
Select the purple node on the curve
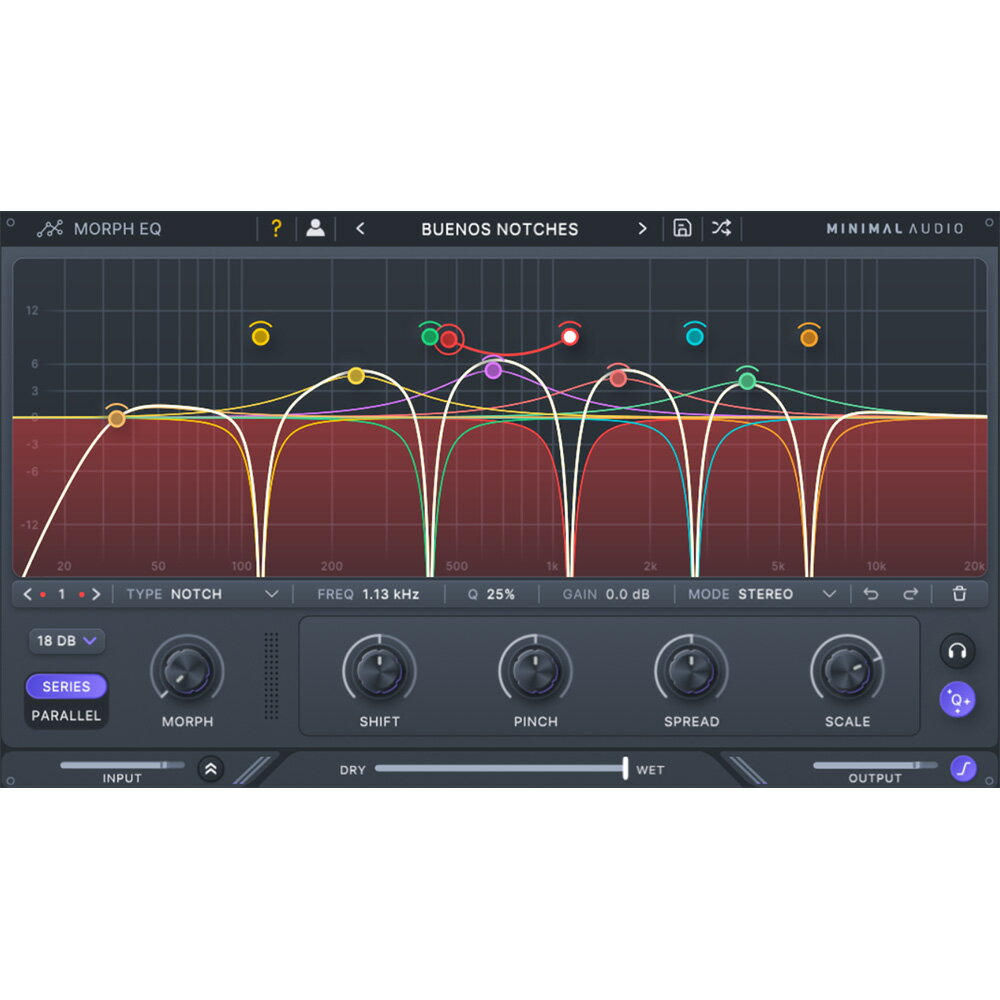click(x=492, y=370)
